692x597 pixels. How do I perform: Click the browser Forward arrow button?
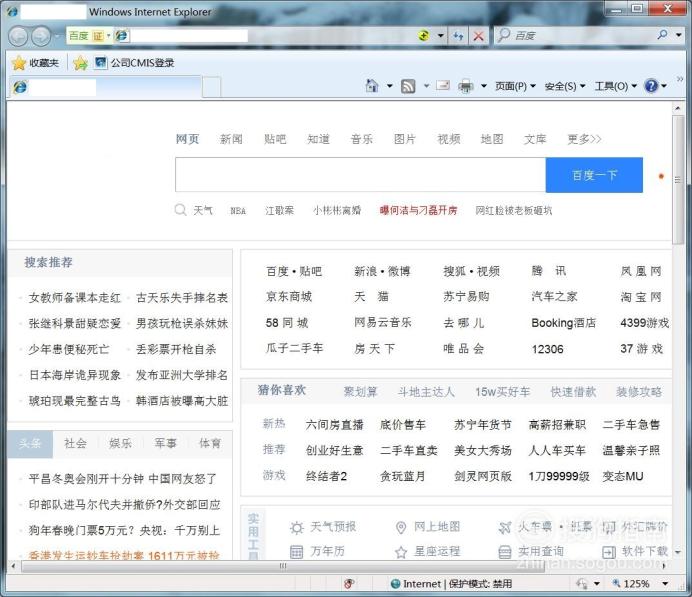pyautogui.click(x=42, y=36)
